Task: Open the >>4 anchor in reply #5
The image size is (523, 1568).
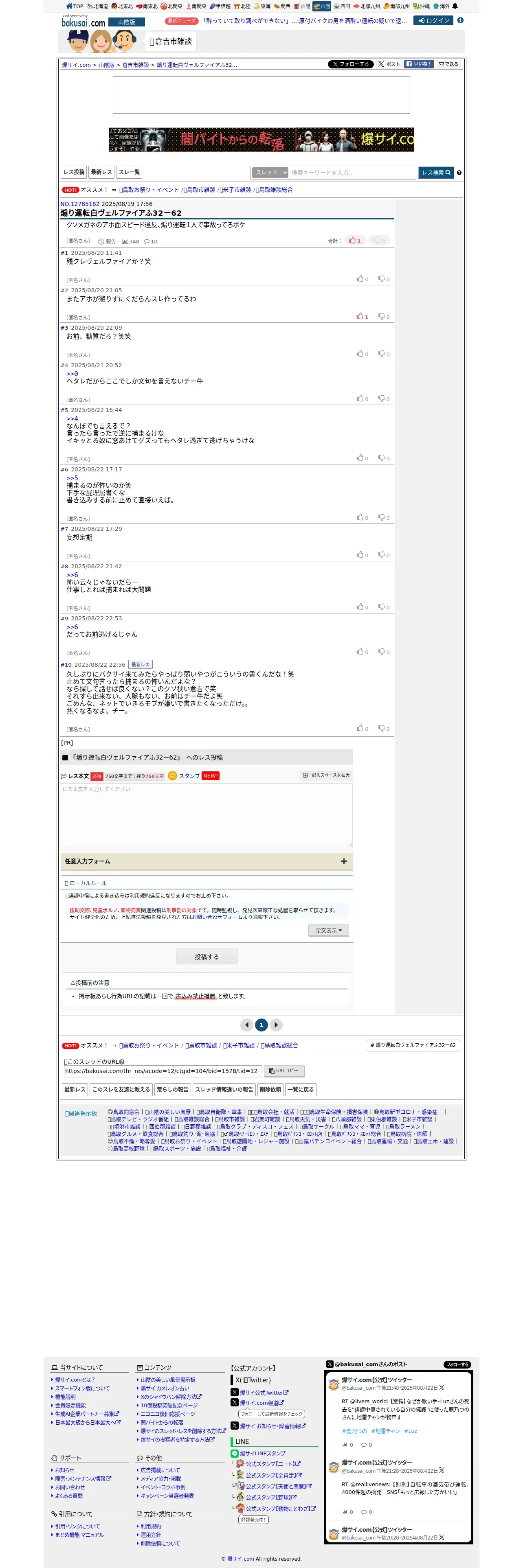Action: 72,419
